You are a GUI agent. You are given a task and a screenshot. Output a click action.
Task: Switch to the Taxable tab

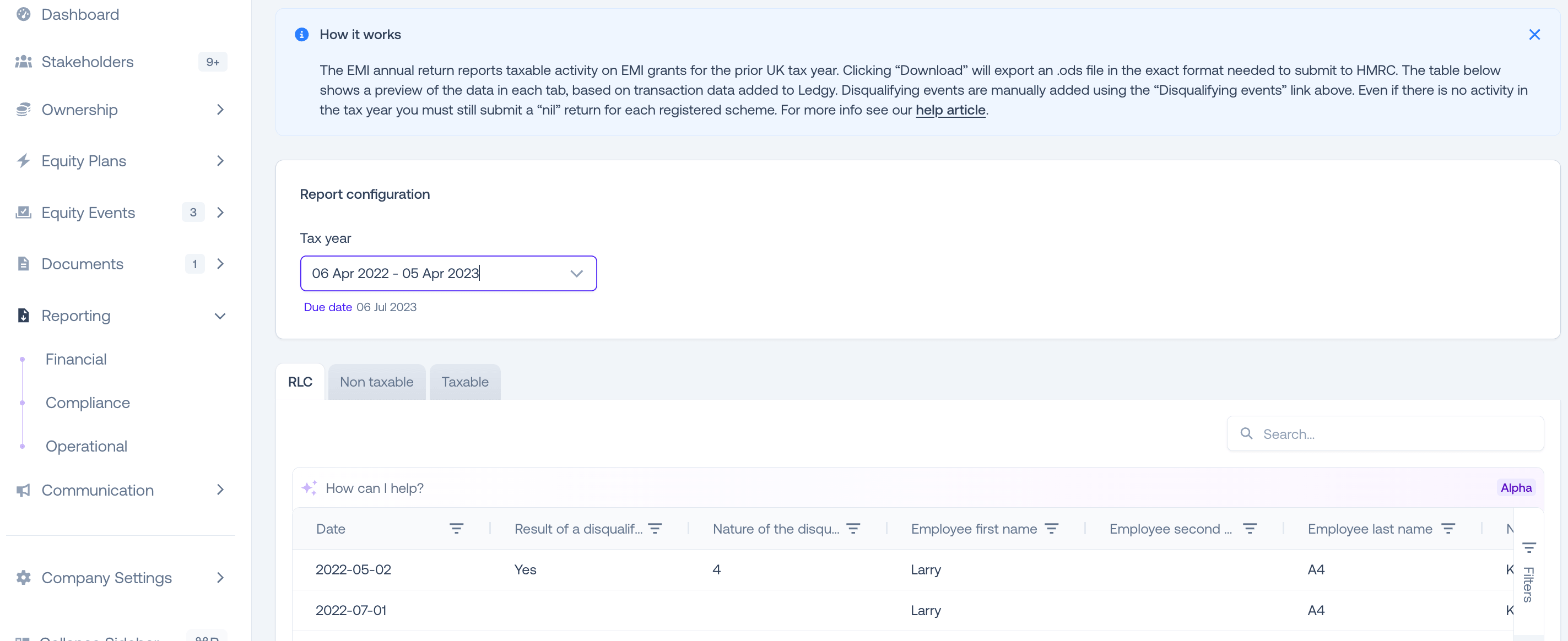tap(464, 382)
